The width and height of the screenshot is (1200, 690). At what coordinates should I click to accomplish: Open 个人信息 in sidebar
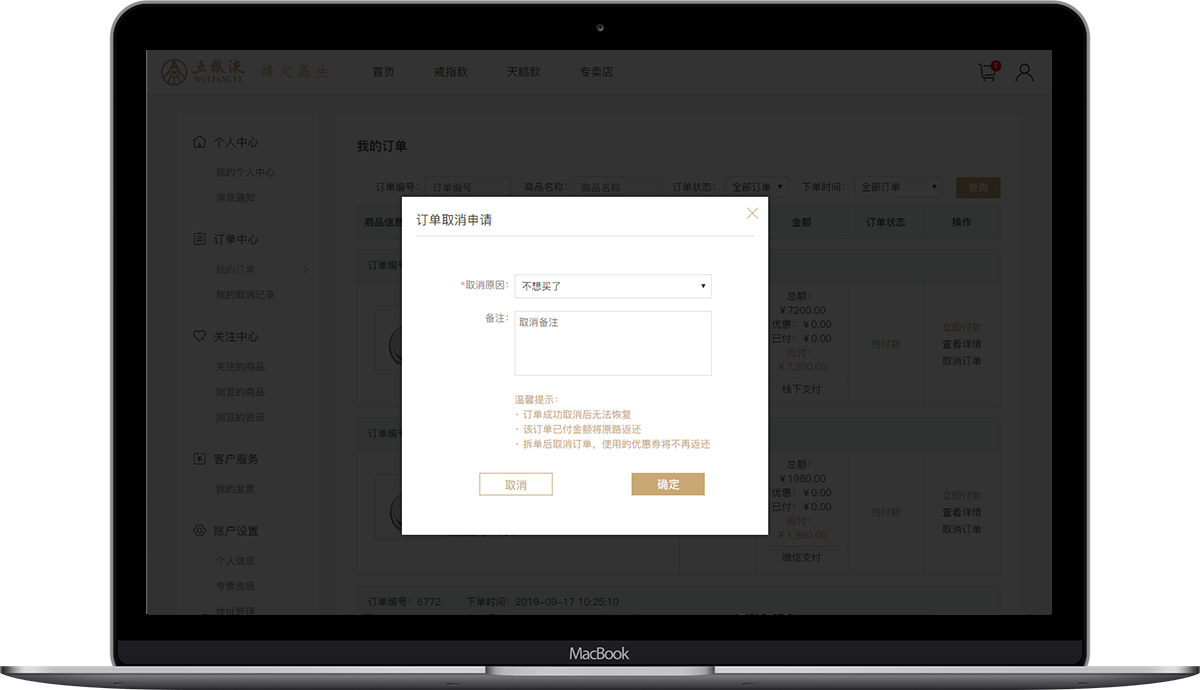point(236,560)
